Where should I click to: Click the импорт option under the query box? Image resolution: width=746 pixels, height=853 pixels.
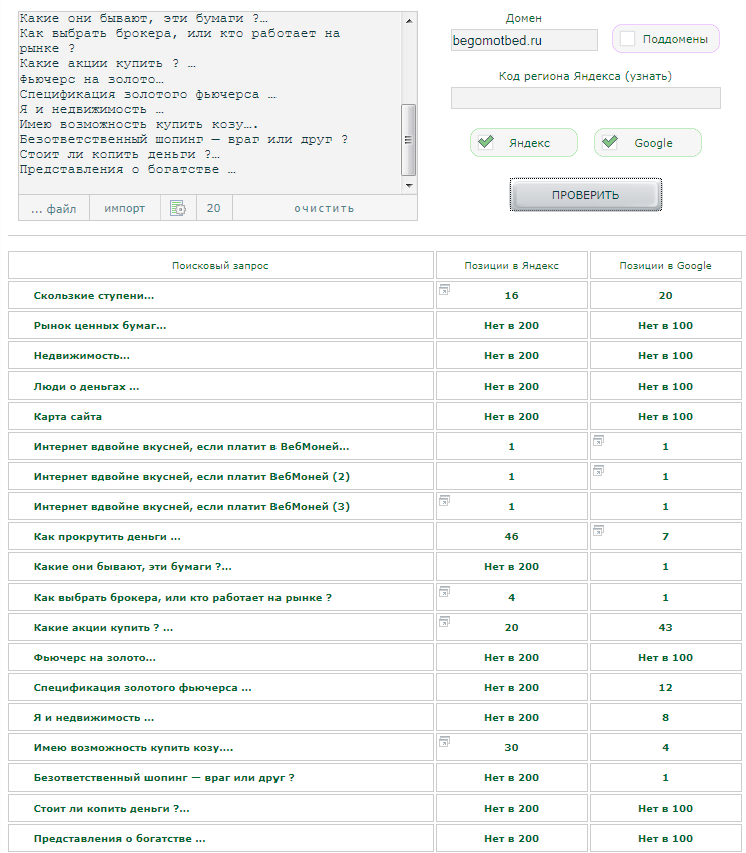tap(125, 208)
